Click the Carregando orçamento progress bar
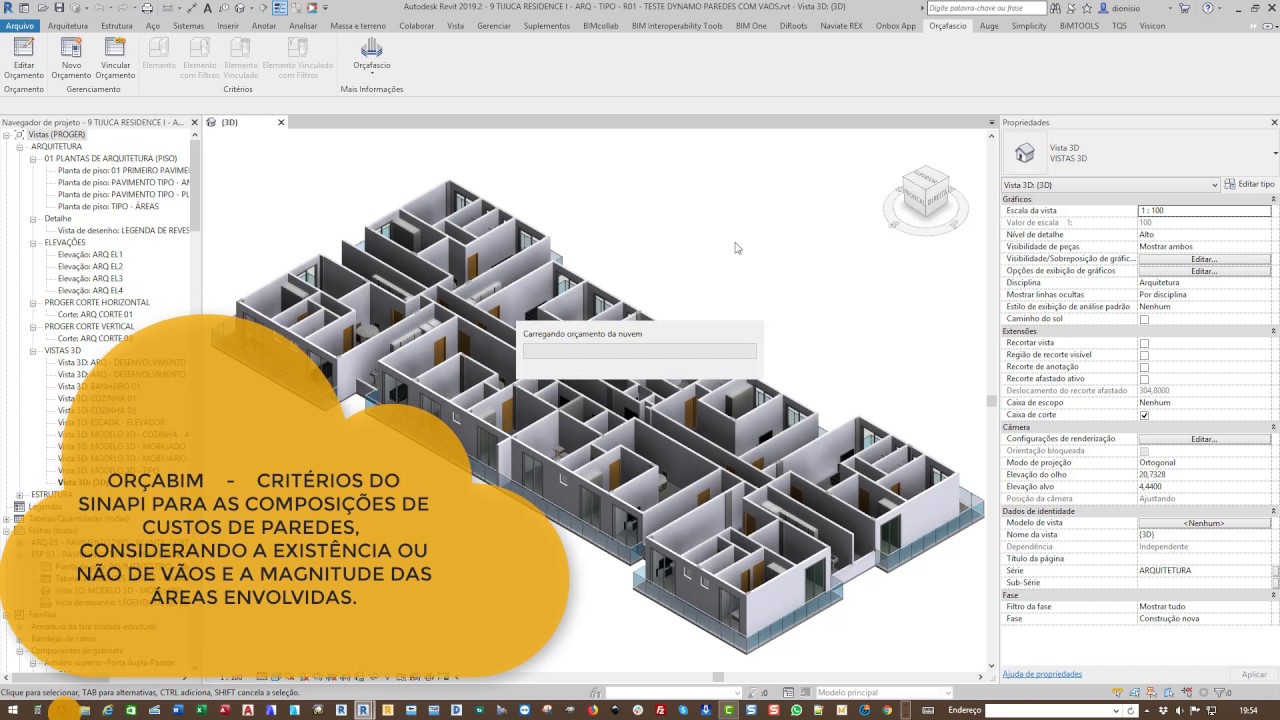Viewport: 1280px width, 720px height. (x=640, y=351)
